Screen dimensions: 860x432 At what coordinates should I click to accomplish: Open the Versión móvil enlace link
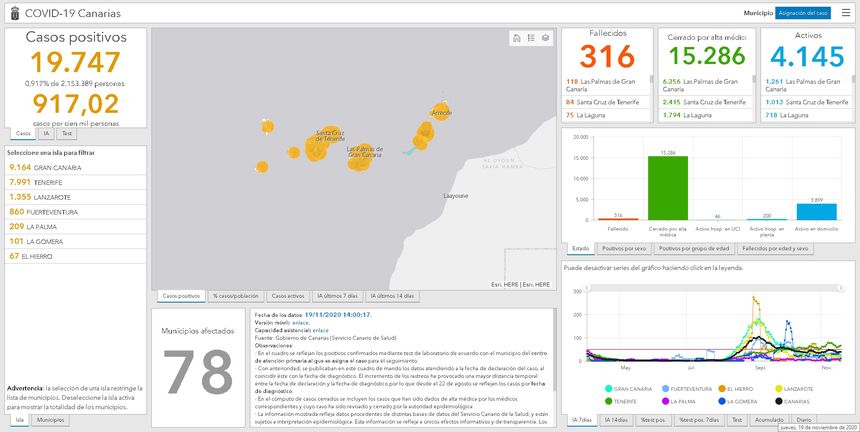[297, 324]
